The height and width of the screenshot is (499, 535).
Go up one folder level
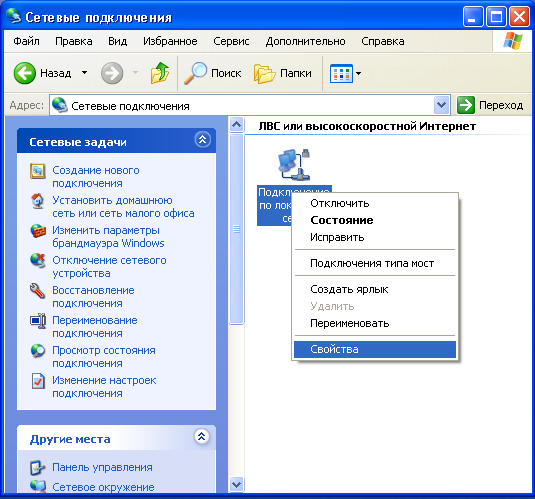[x=160, y=73]
